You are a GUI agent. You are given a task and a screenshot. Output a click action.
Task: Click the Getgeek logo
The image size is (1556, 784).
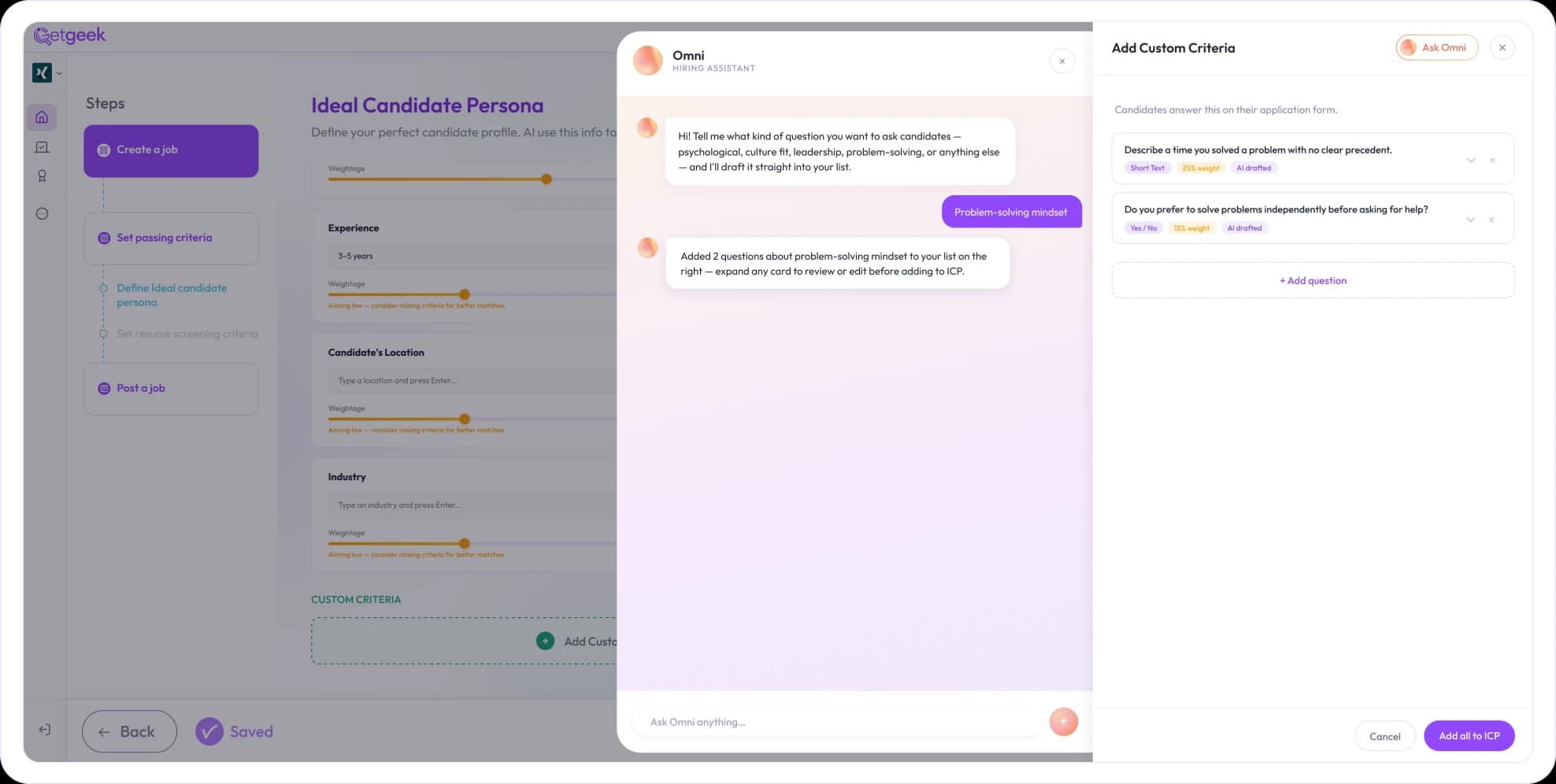[69, 35]
